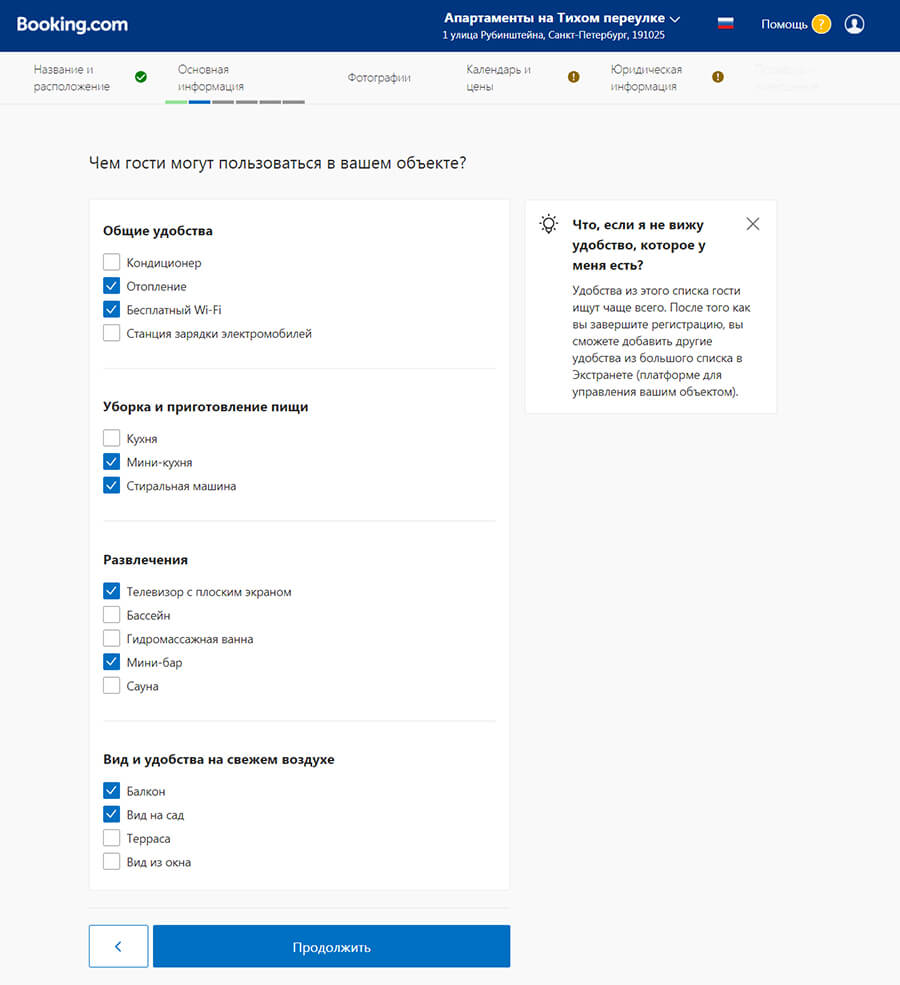Viewport: 900px width, 985px height.
Task: Click the lightbulb tip icon
Action: 548,224
